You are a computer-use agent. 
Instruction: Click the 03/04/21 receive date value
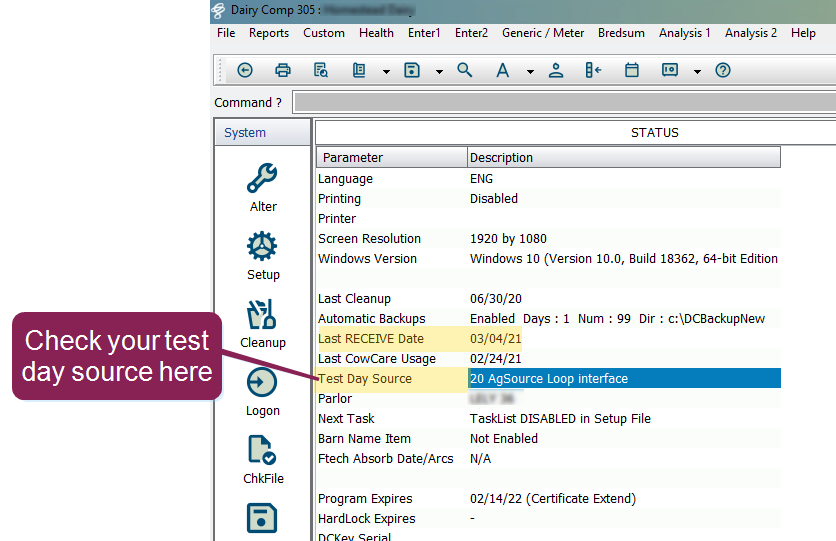(495, 339)
